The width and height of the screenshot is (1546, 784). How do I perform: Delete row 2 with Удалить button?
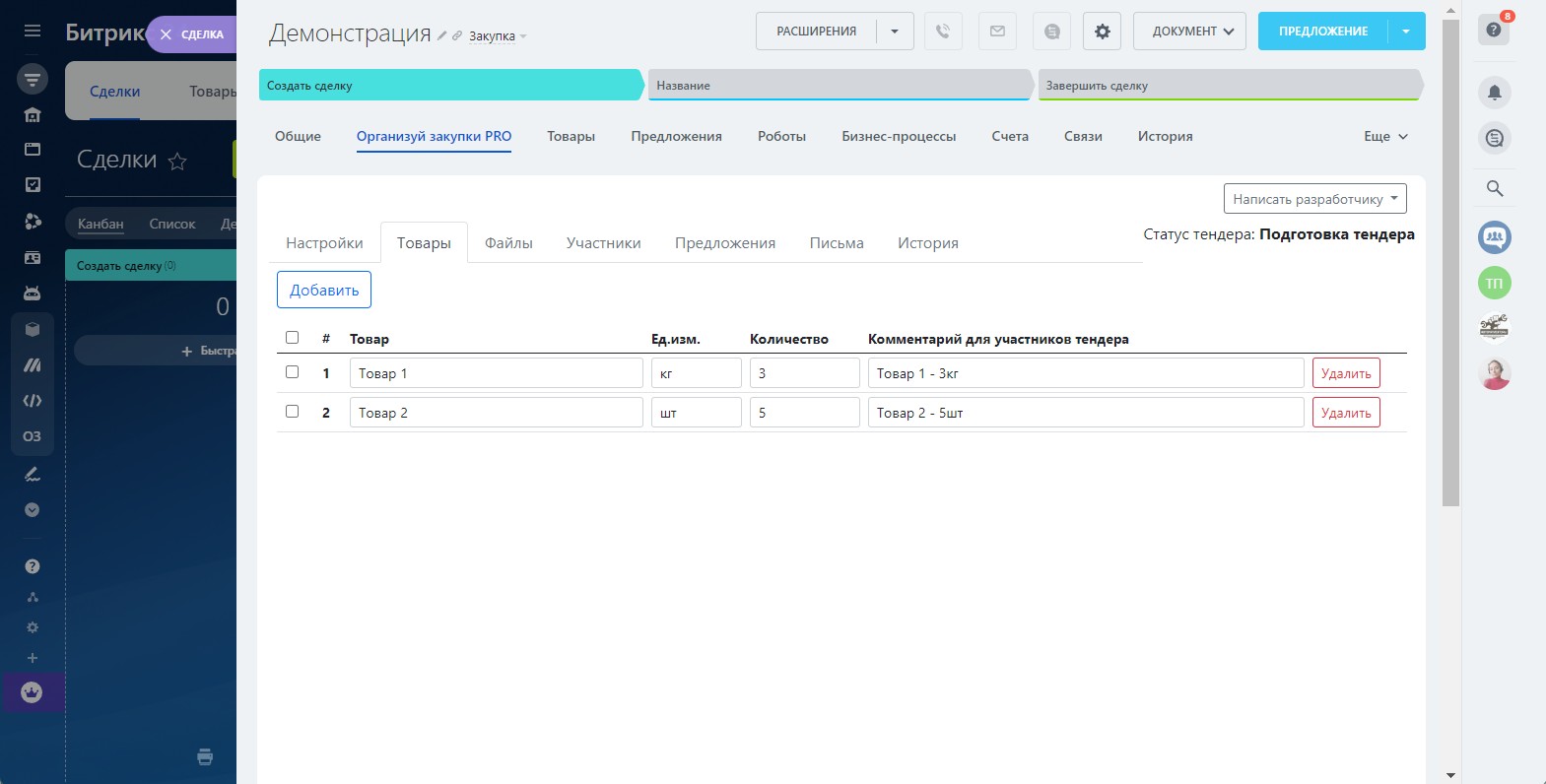1345,413
